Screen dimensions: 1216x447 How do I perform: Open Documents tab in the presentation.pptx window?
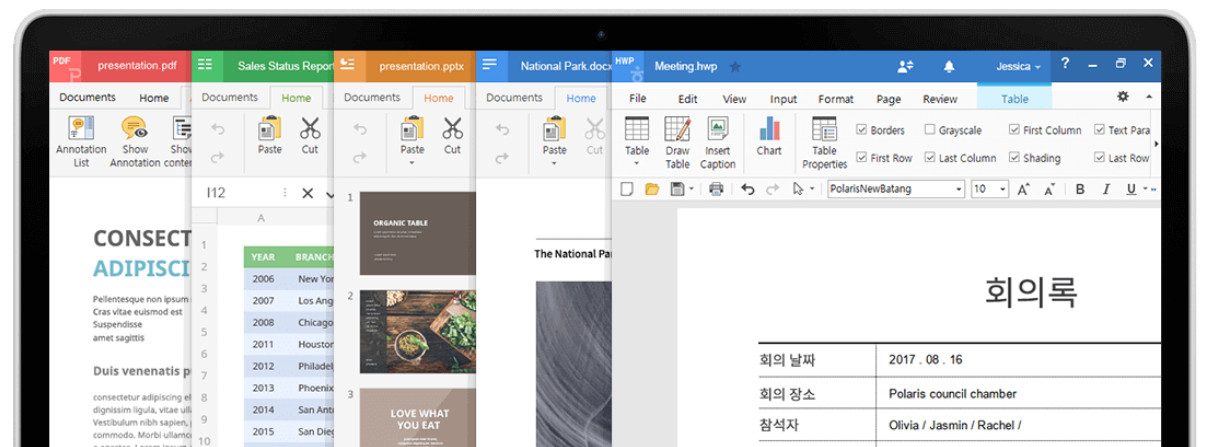tap(372, 98)
